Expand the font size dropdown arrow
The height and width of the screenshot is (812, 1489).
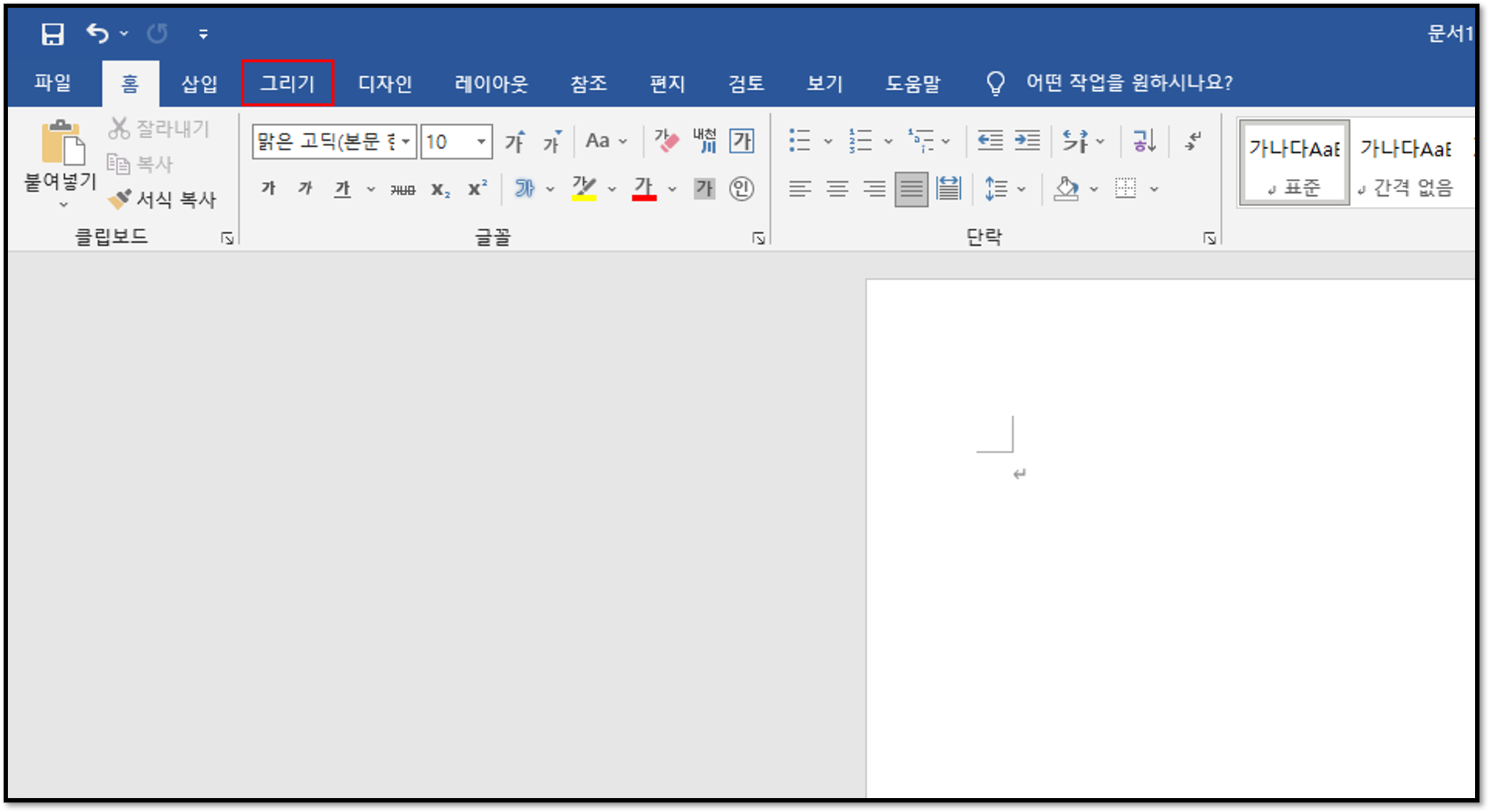pos(481,141)
